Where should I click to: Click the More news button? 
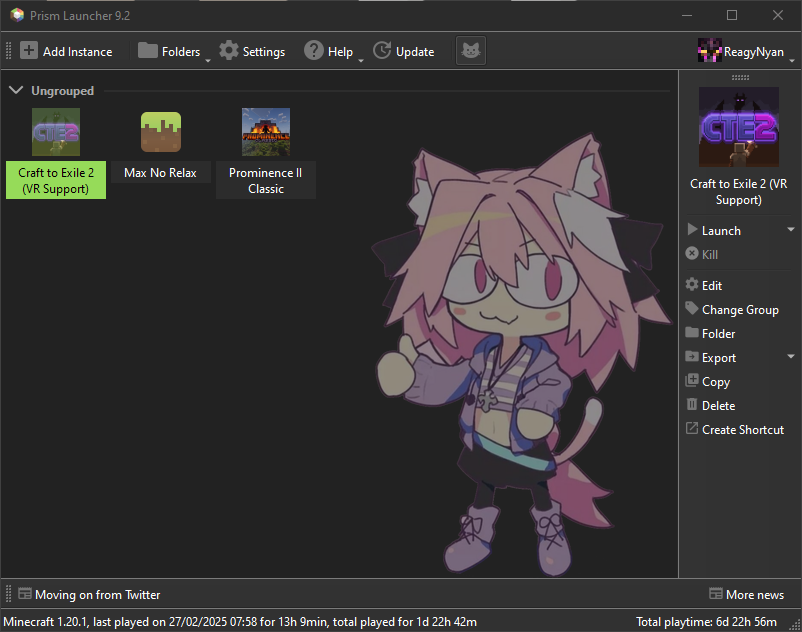(747, 594)
